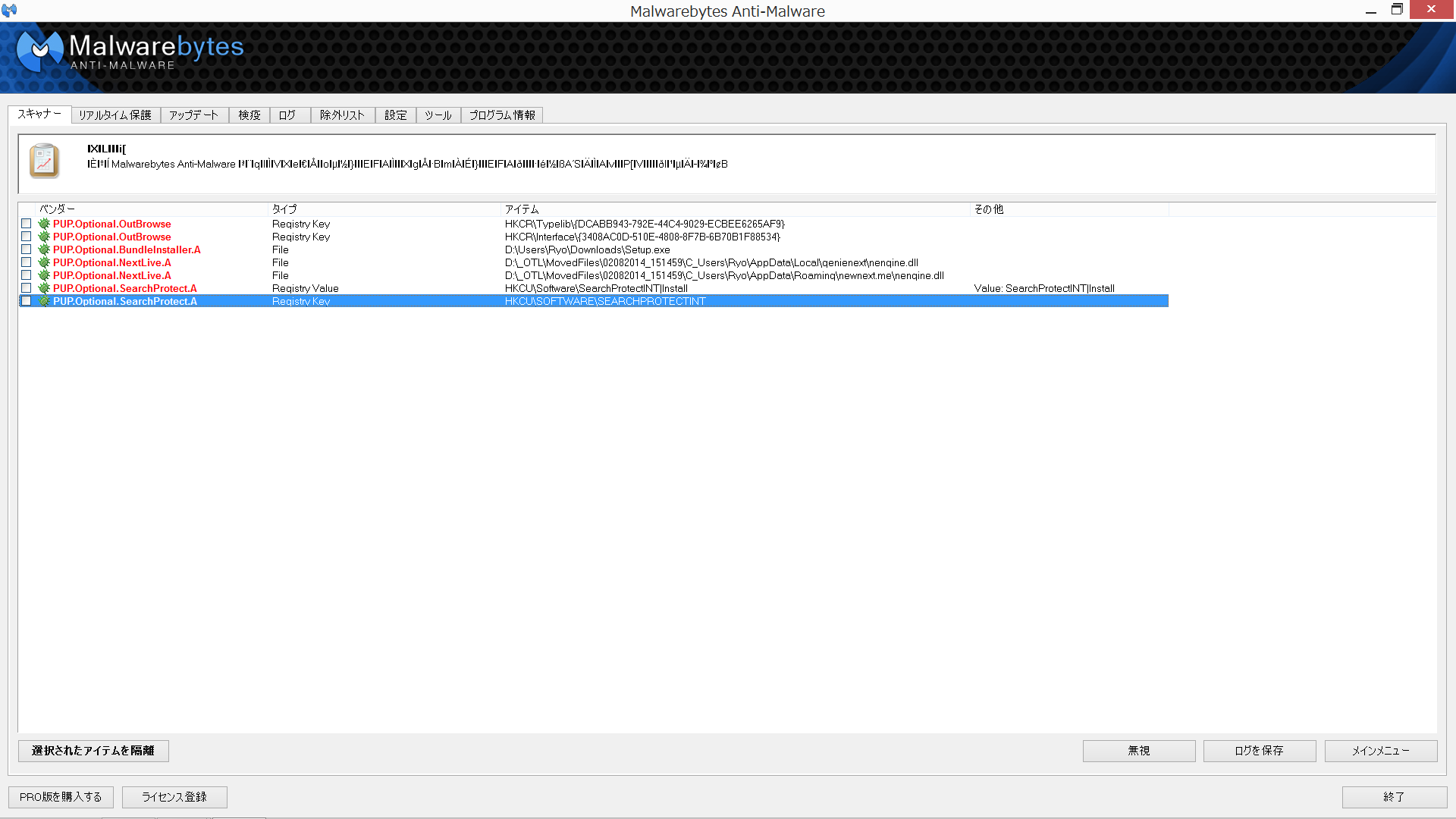Go to the 設定 tab
Image resolution: width=1456 pixels, height=819 pixels.
(396, 115)
